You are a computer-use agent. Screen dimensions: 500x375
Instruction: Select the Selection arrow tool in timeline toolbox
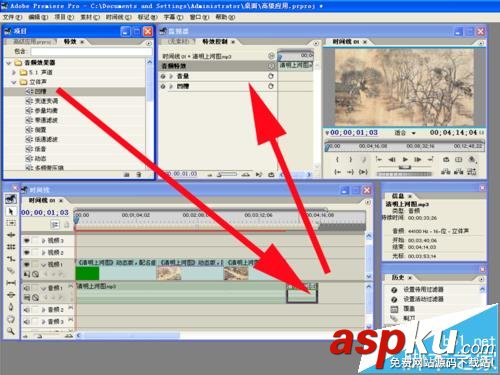pos(11,211)
